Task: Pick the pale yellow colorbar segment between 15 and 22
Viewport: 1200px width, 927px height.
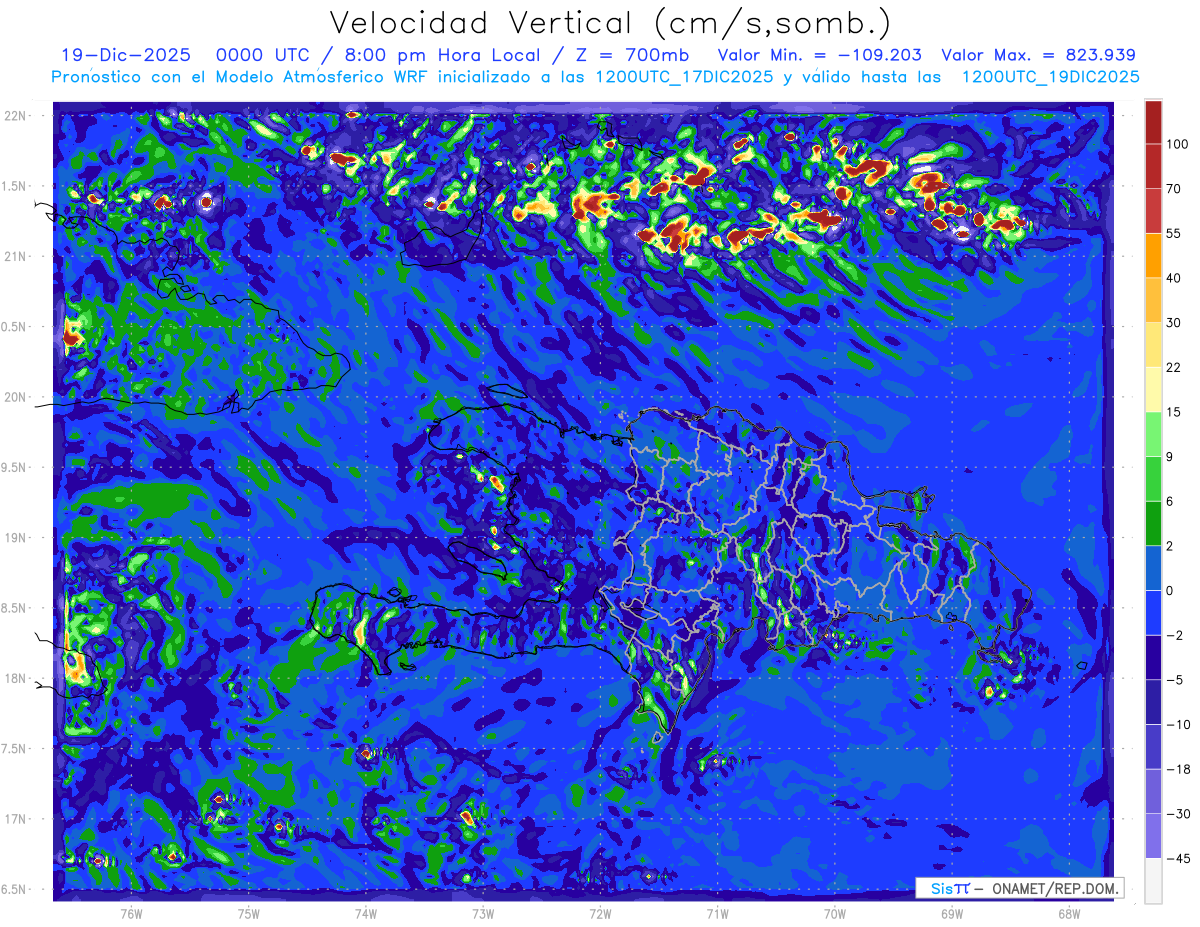Action: 1153,389
